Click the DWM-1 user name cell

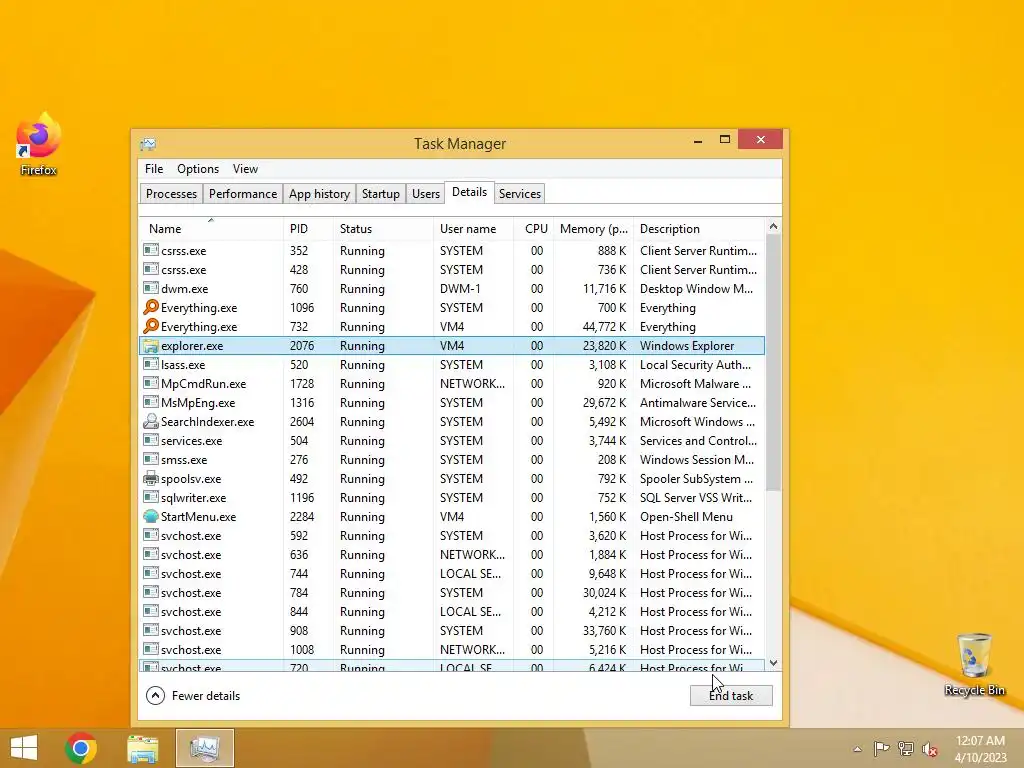click(460, 288)
